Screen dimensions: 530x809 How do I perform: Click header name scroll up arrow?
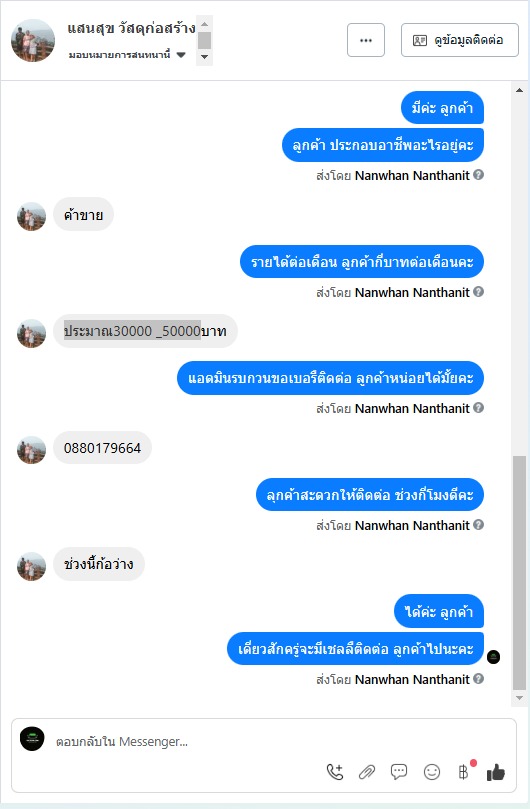click(x=204, y=24)
